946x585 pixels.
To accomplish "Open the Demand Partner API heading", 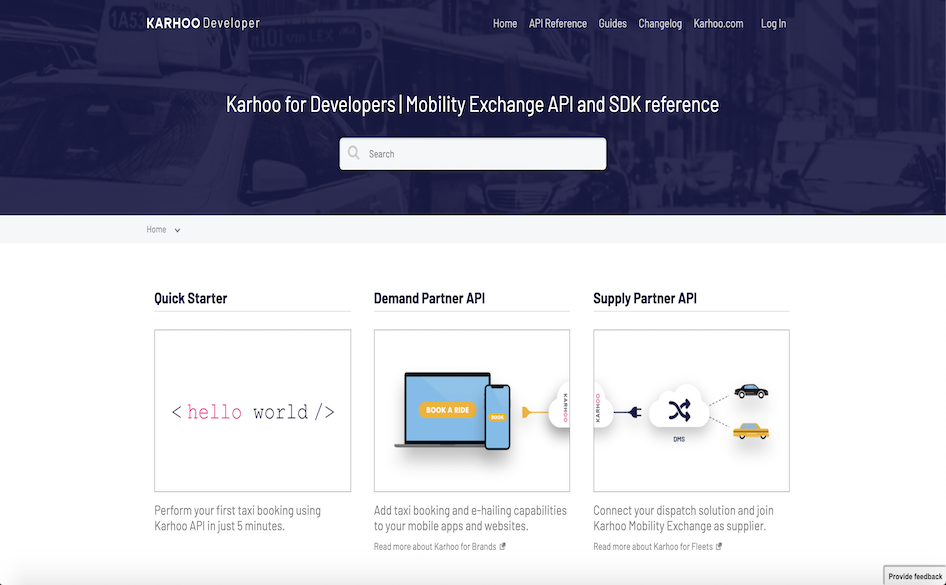I will (x=429, y=298).
